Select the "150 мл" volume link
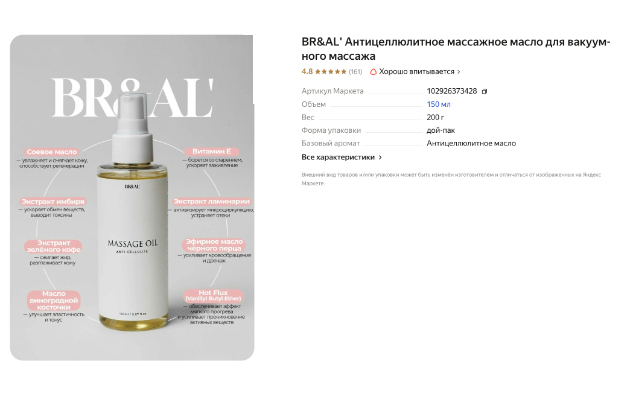Viewport: 630px width, 400px height. tap(438, 104)
